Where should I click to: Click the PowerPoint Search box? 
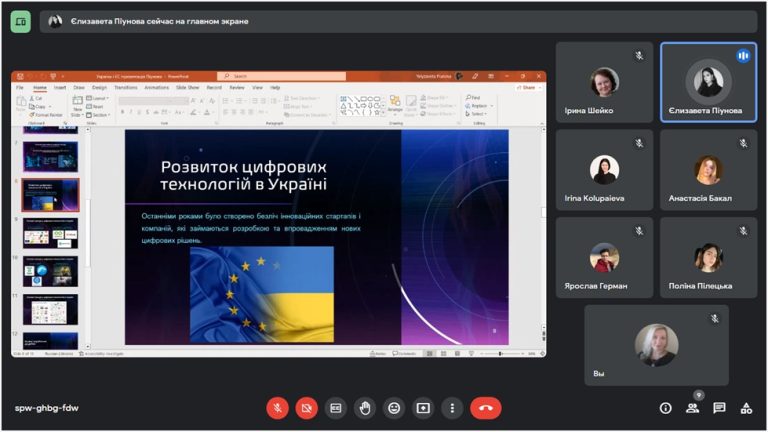point(282,76)
